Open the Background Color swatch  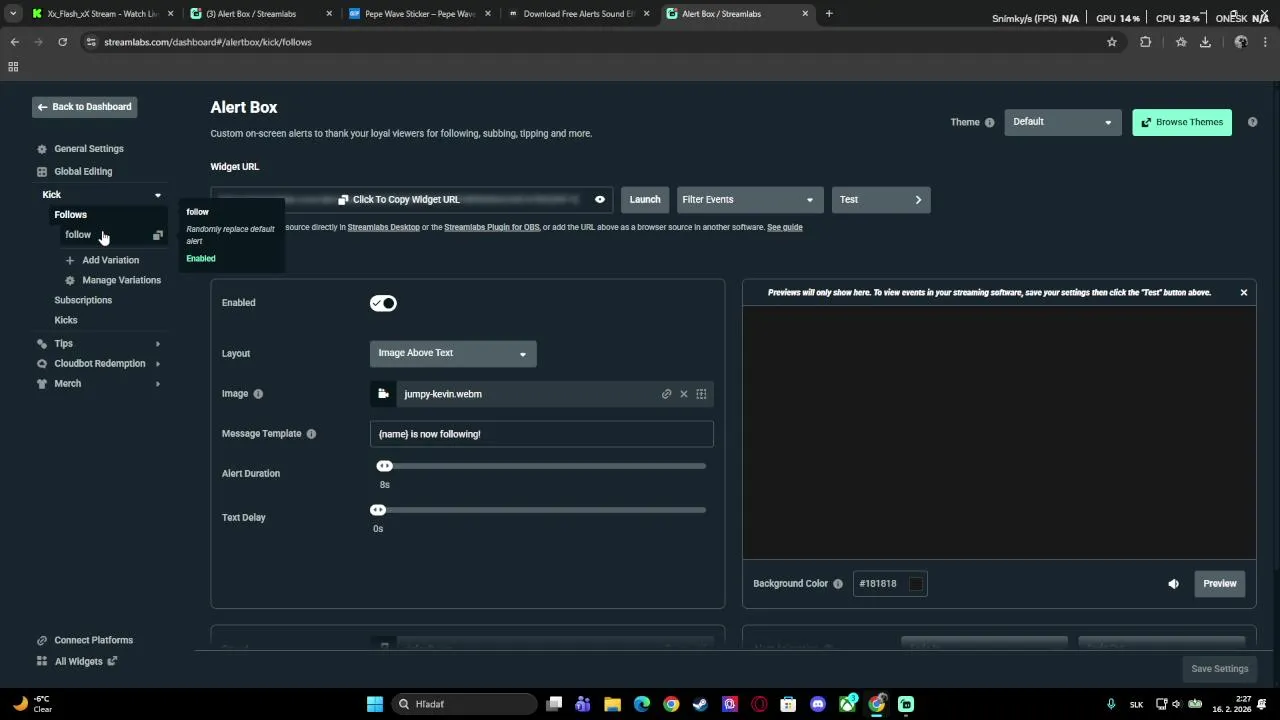coord(916,584)
